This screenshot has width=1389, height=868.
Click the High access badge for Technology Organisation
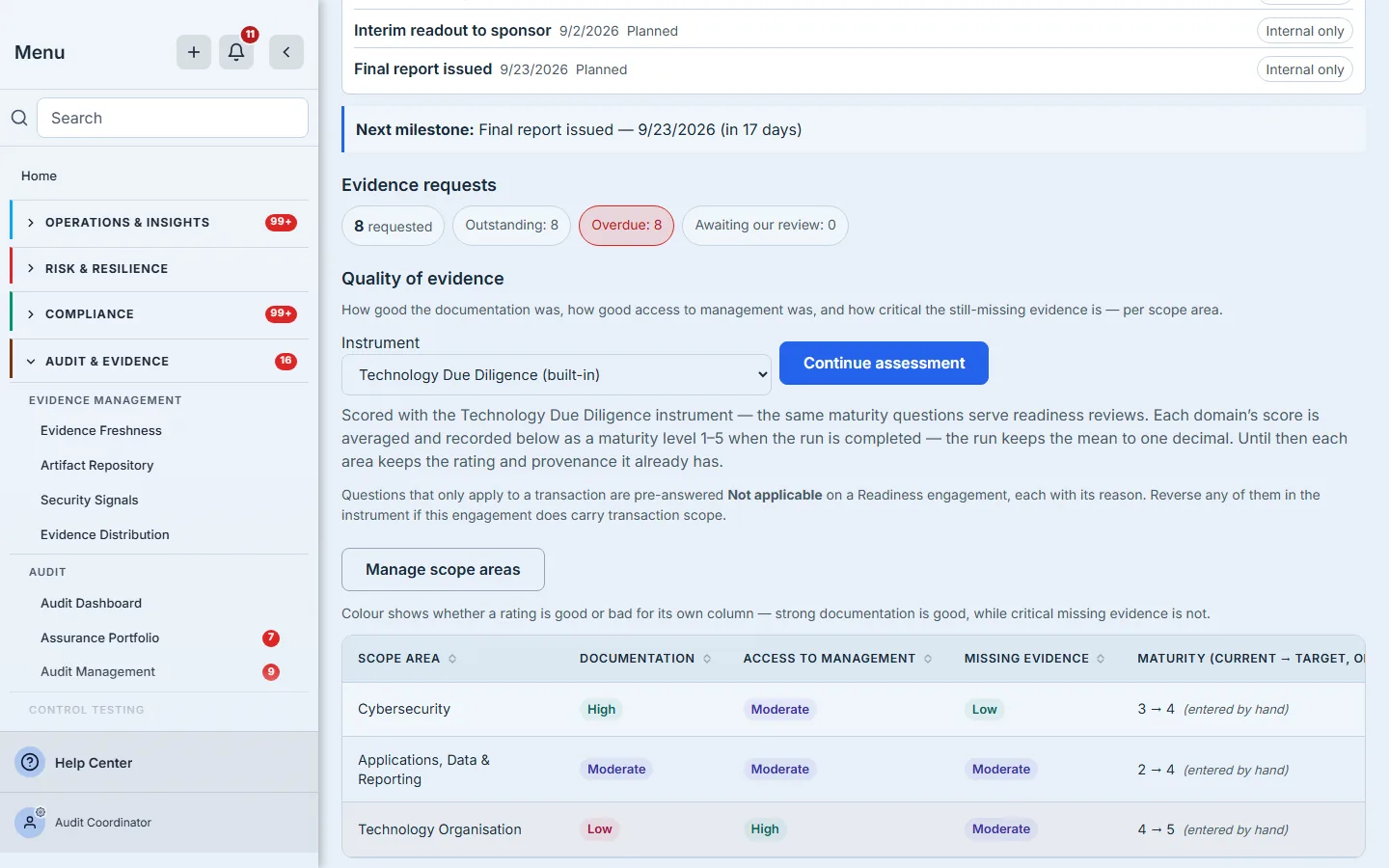pos(765,829)
